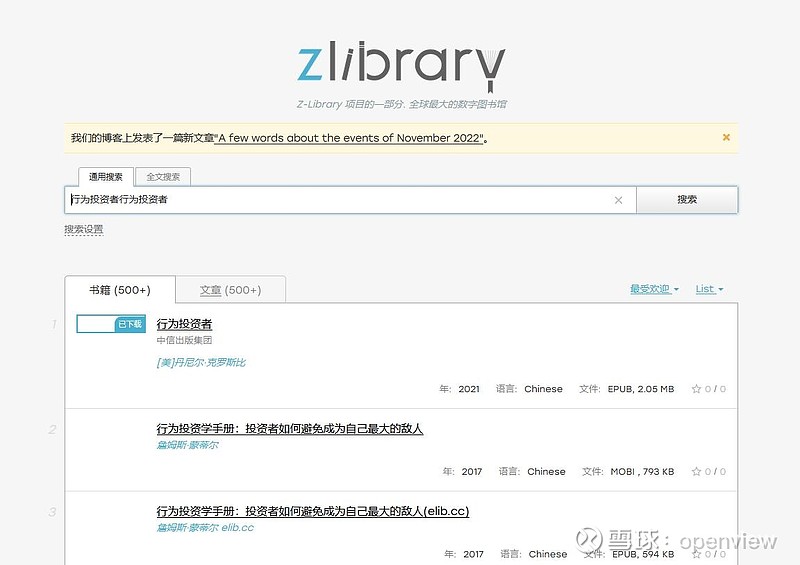Open author 詹姆斯·蒙蒂尔 of second result
The width and height of the screenshot is (800, 565).
pyautogui.click(x=187, y=445)
